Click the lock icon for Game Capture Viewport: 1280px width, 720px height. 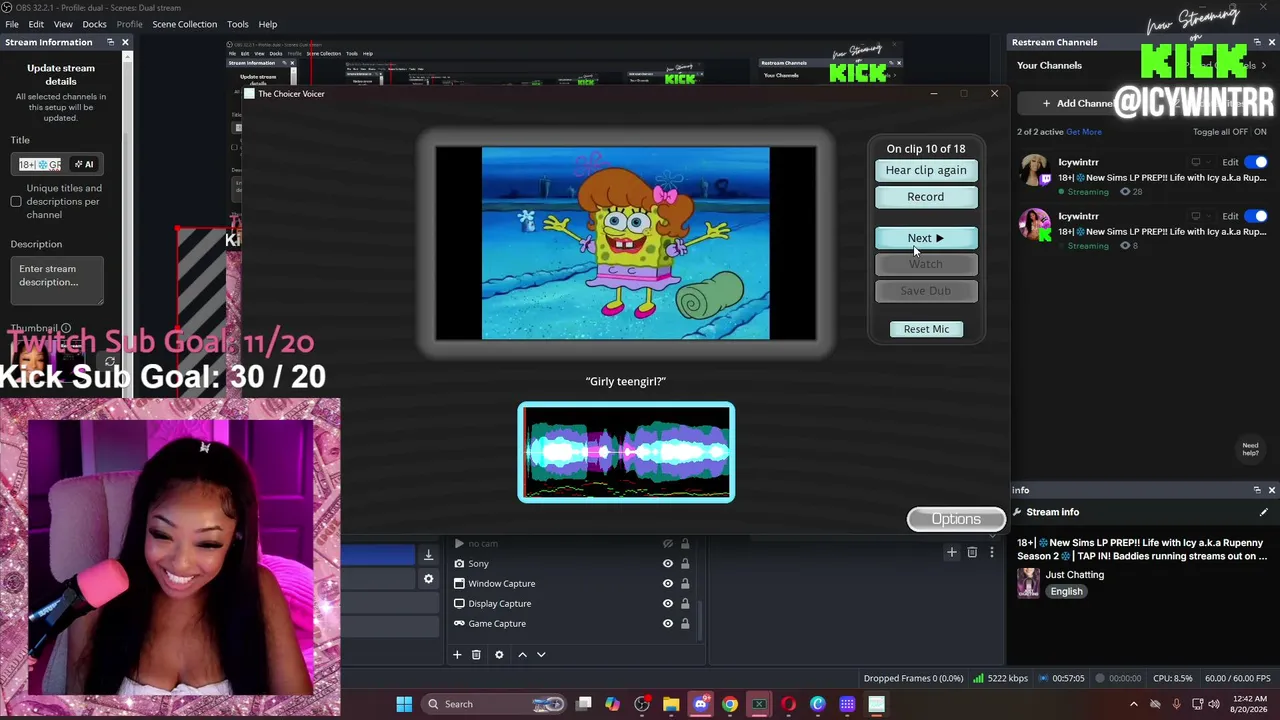685,623
